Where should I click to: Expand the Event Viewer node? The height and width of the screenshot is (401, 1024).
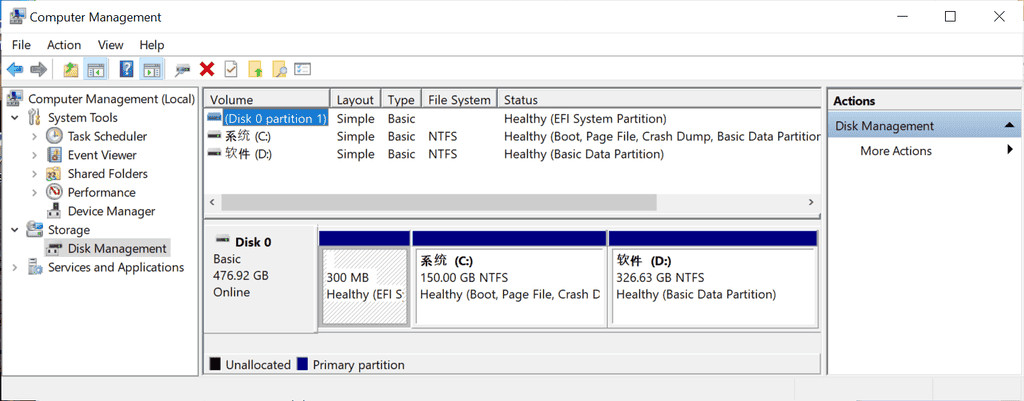[35, 155]
